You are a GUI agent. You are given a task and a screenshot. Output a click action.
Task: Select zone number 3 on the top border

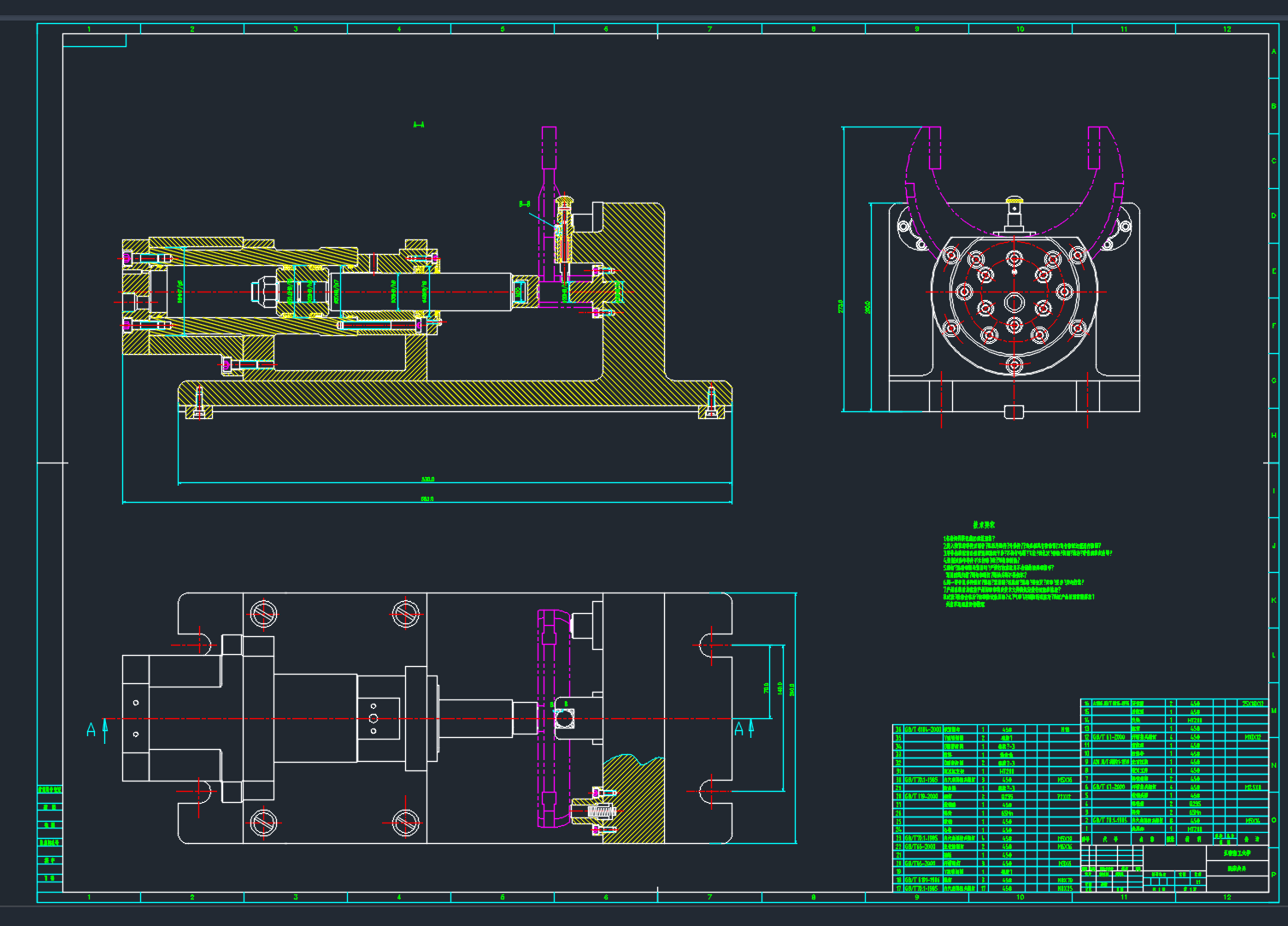coord(296,29)
